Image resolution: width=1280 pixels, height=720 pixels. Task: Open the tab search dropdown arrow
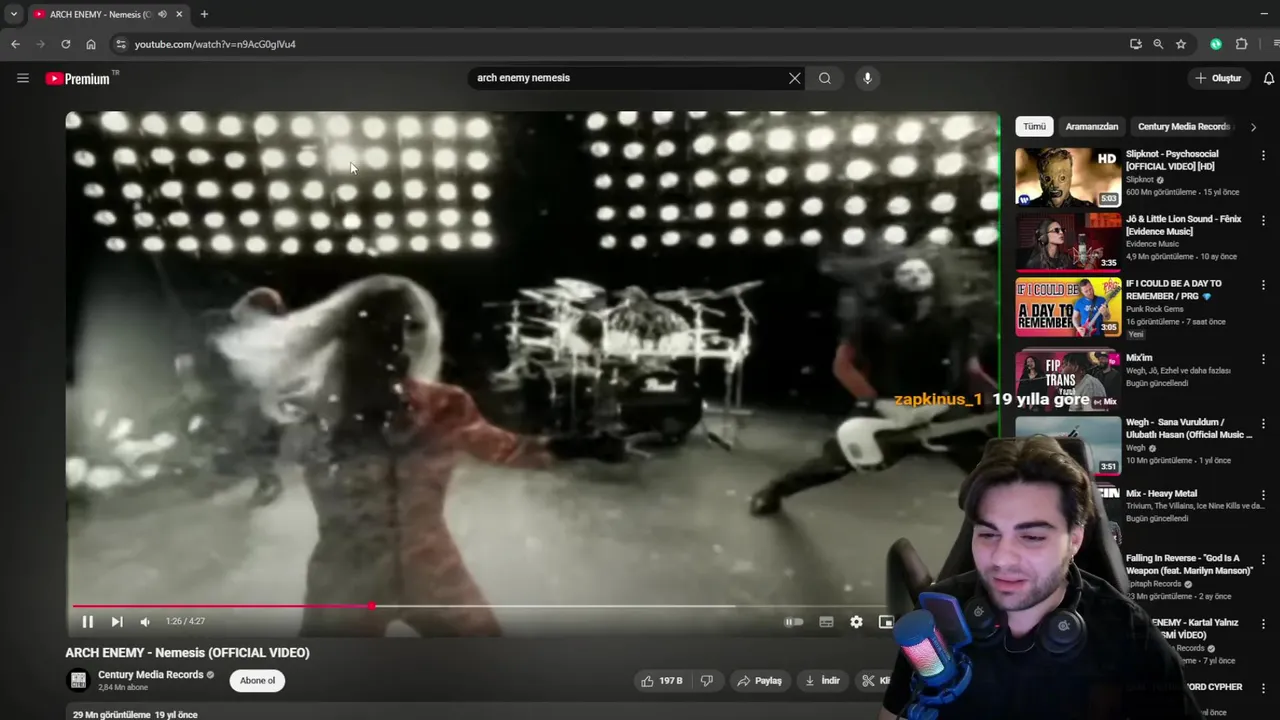click(x=13, y=14)
